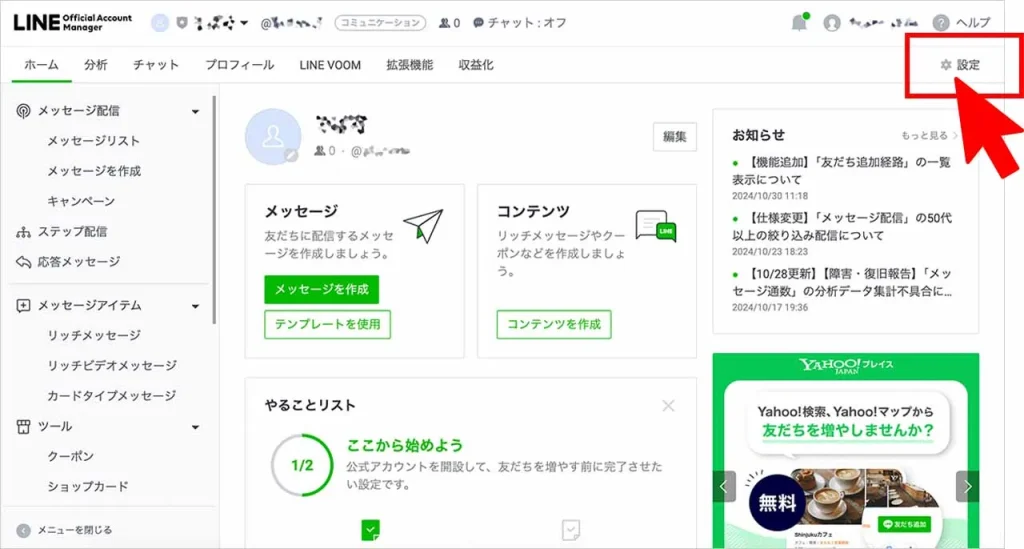The height and width of the screenshot is (549, 1024).
Task: Click the chat bubble icon in header
Action: click(x=478, y=23)
